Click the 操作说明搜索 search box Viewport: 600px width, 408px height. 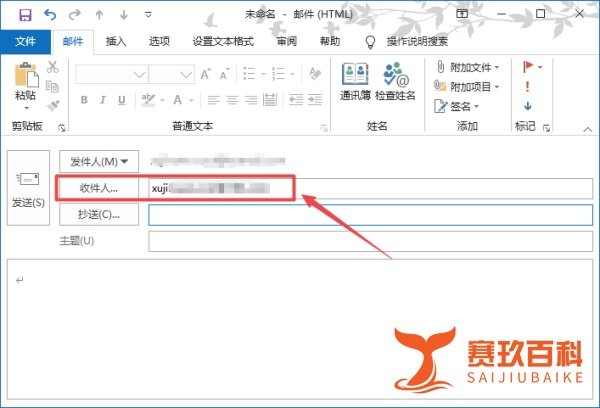click(x=417, y=41)
